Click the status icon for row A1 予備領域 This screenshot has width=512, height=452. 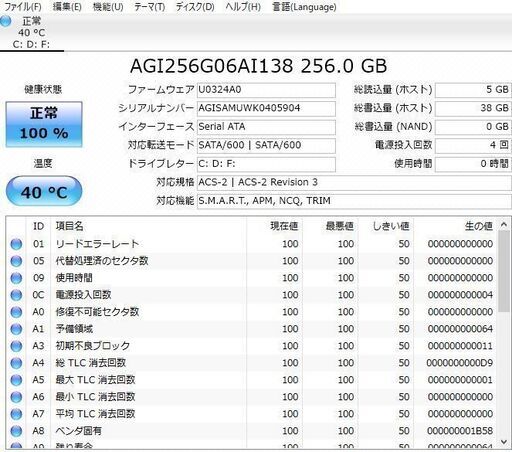click(x=16, y=329)
